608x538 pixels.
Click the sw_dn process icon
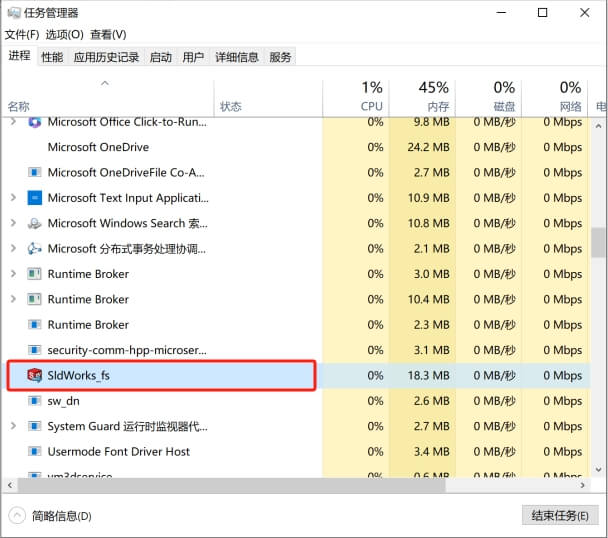pyautogui.click(x=35, y=400)
